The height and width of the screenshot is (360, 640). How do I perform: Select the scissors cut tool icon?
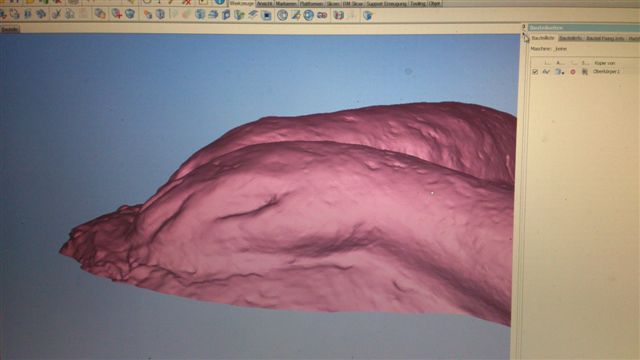click(x=56, y=15)
